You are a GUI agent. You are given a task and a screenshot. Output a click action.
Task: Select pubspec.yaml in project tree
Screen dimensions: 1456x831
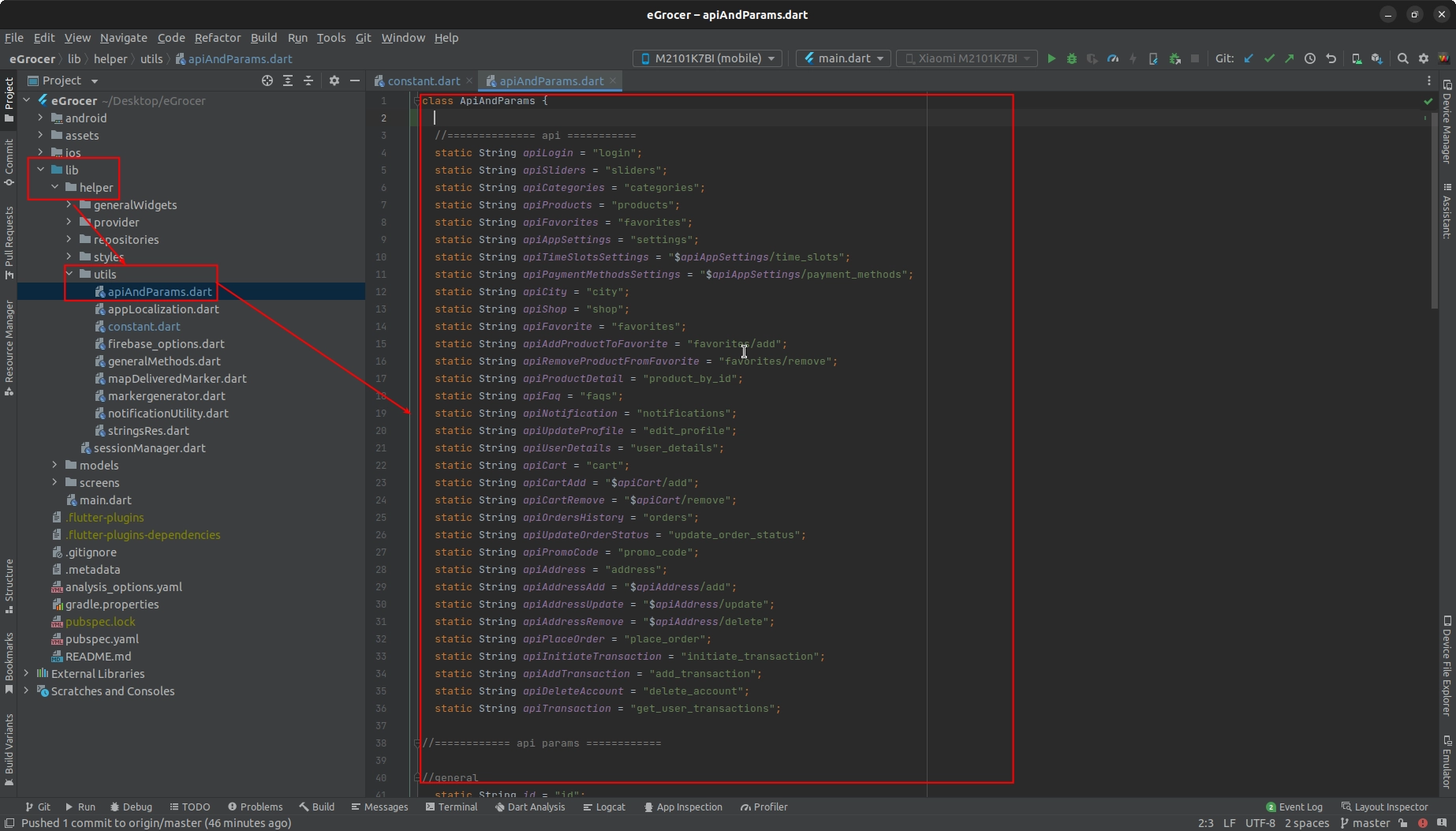(102, 638)
